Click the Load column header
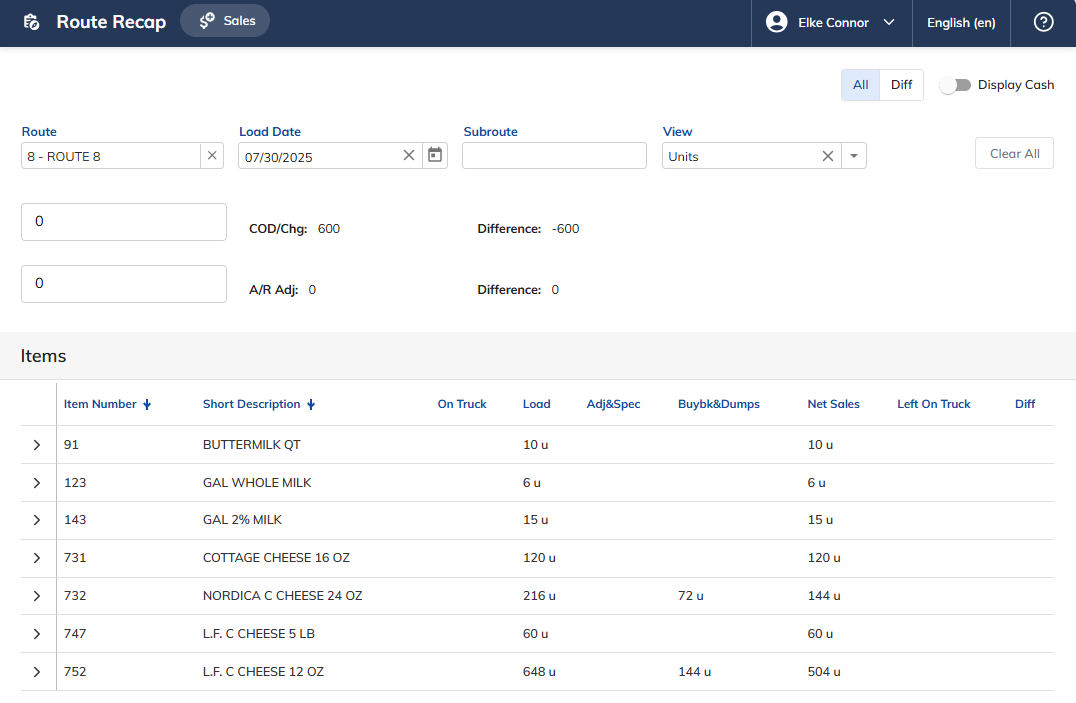The width and height of the screenshot is (1076, 703). tap(537, 404)
